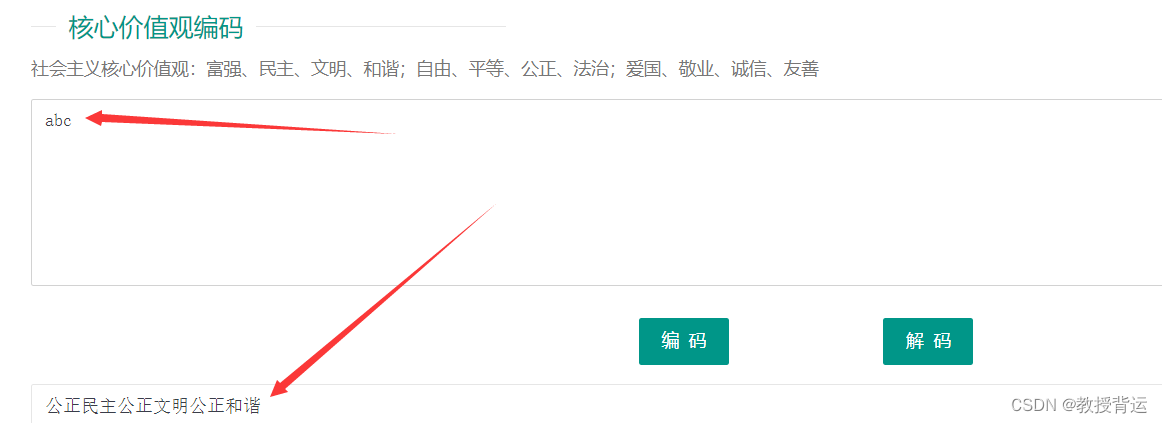Click the word 敬业 in the description
The height and width of the screenshot is (423, 1162).
pyautogui.click(x=696, y=70)
